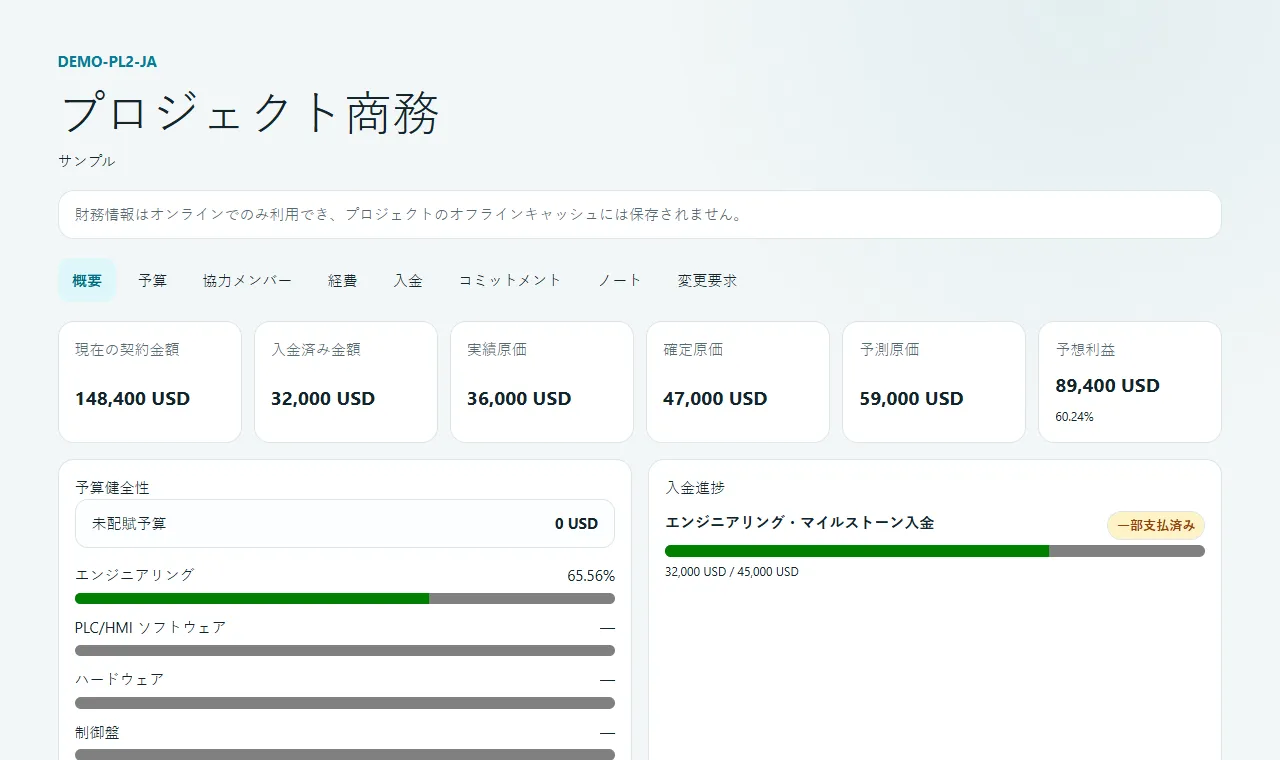Click the 32,000 USD / 45,000 USD text
The height and width of the screenshot is (760, 1280).
(732, 572)
